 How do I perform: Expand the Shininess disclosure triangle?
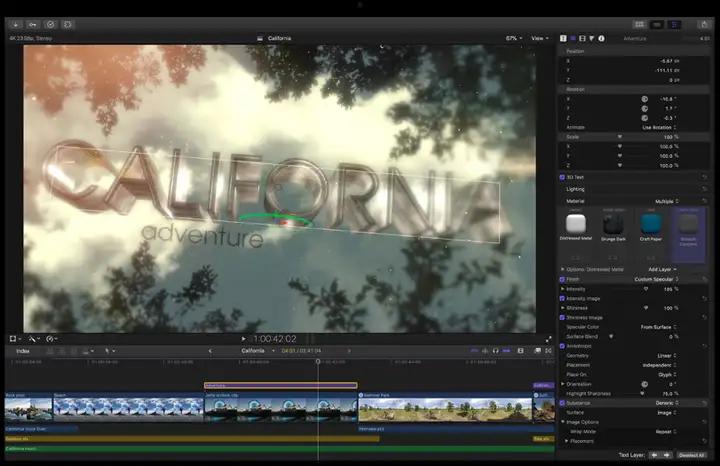562,308
